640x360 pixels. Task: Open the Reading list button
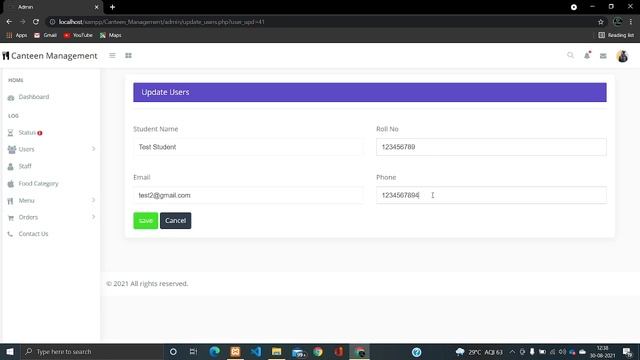(616, 35)
